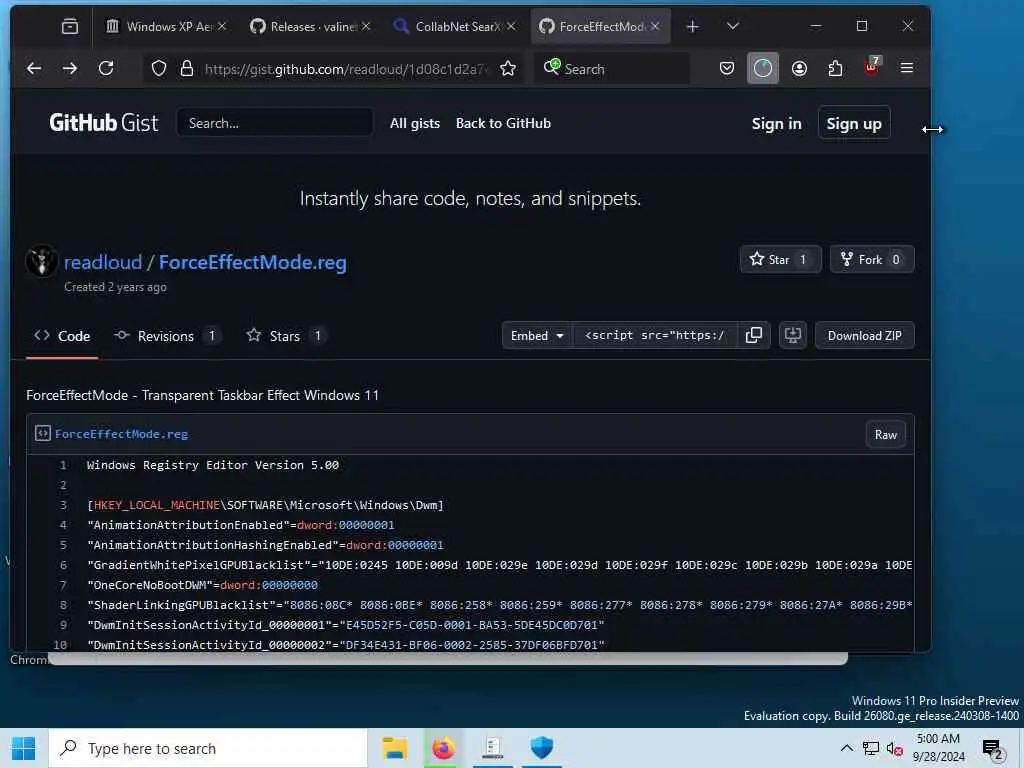This screenshot has width=1024, height=768.
Task: Open the notification center icon
Action: click(993, 748)
